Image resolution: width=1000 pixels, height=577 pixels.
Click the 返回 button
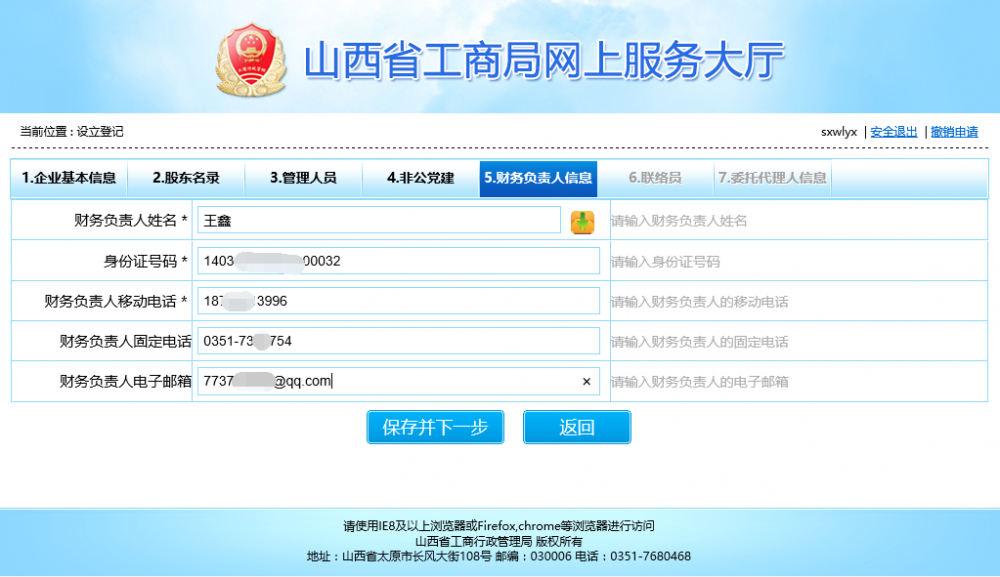[577, 427]
